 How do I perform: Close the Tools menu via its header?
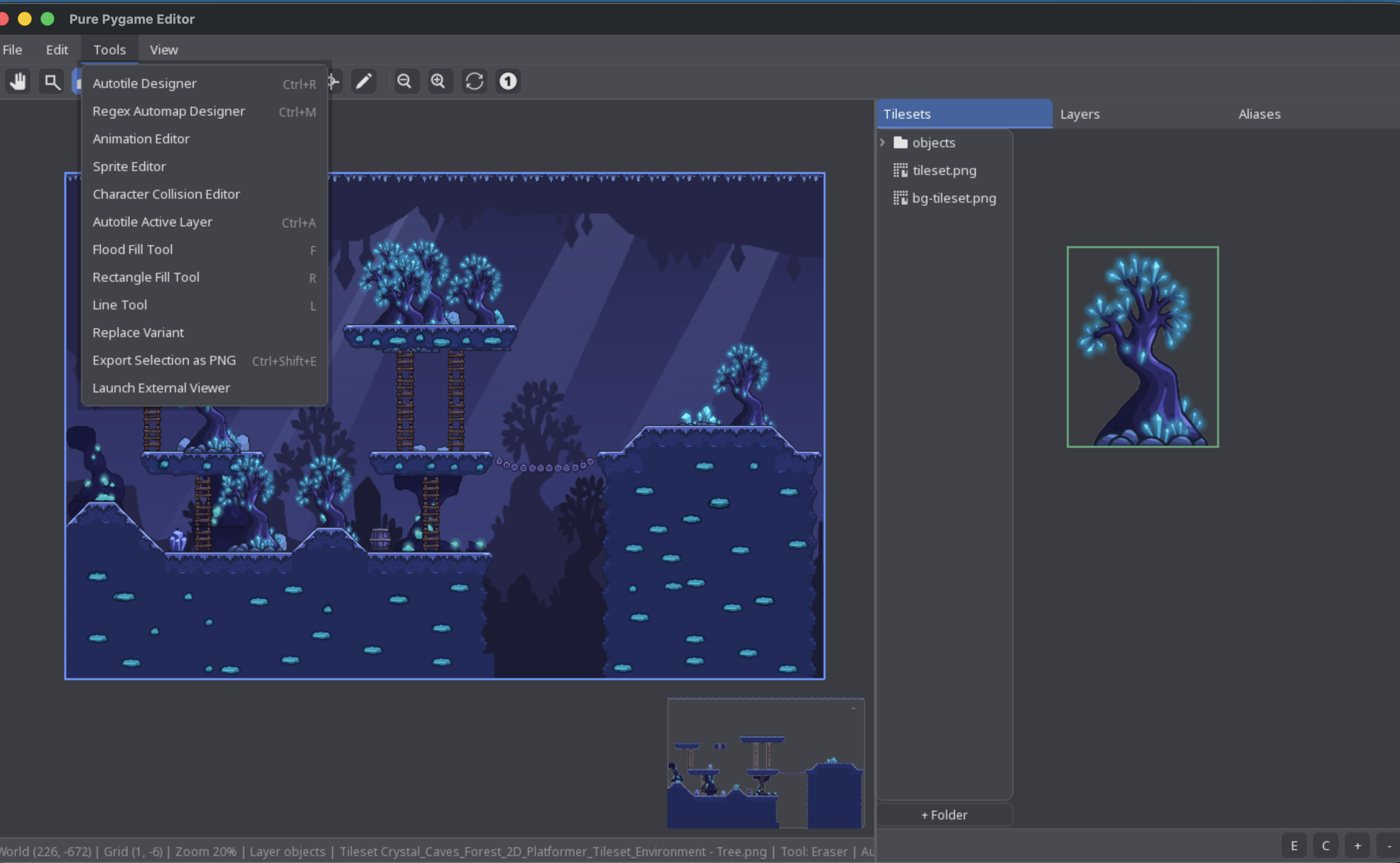110,49
